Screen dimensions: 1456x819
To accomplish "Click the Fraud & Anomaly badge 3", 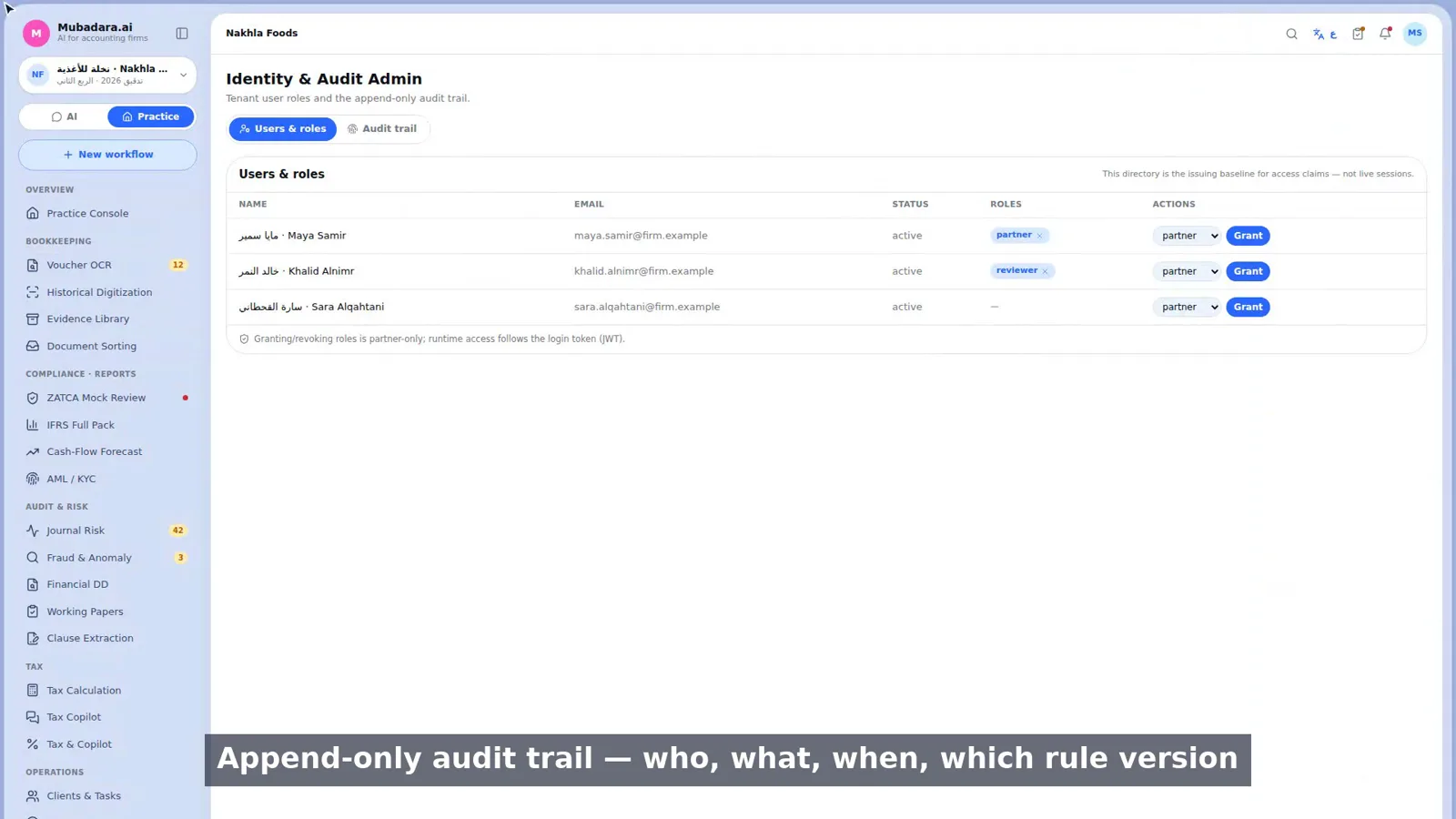I will pos(180,558).
